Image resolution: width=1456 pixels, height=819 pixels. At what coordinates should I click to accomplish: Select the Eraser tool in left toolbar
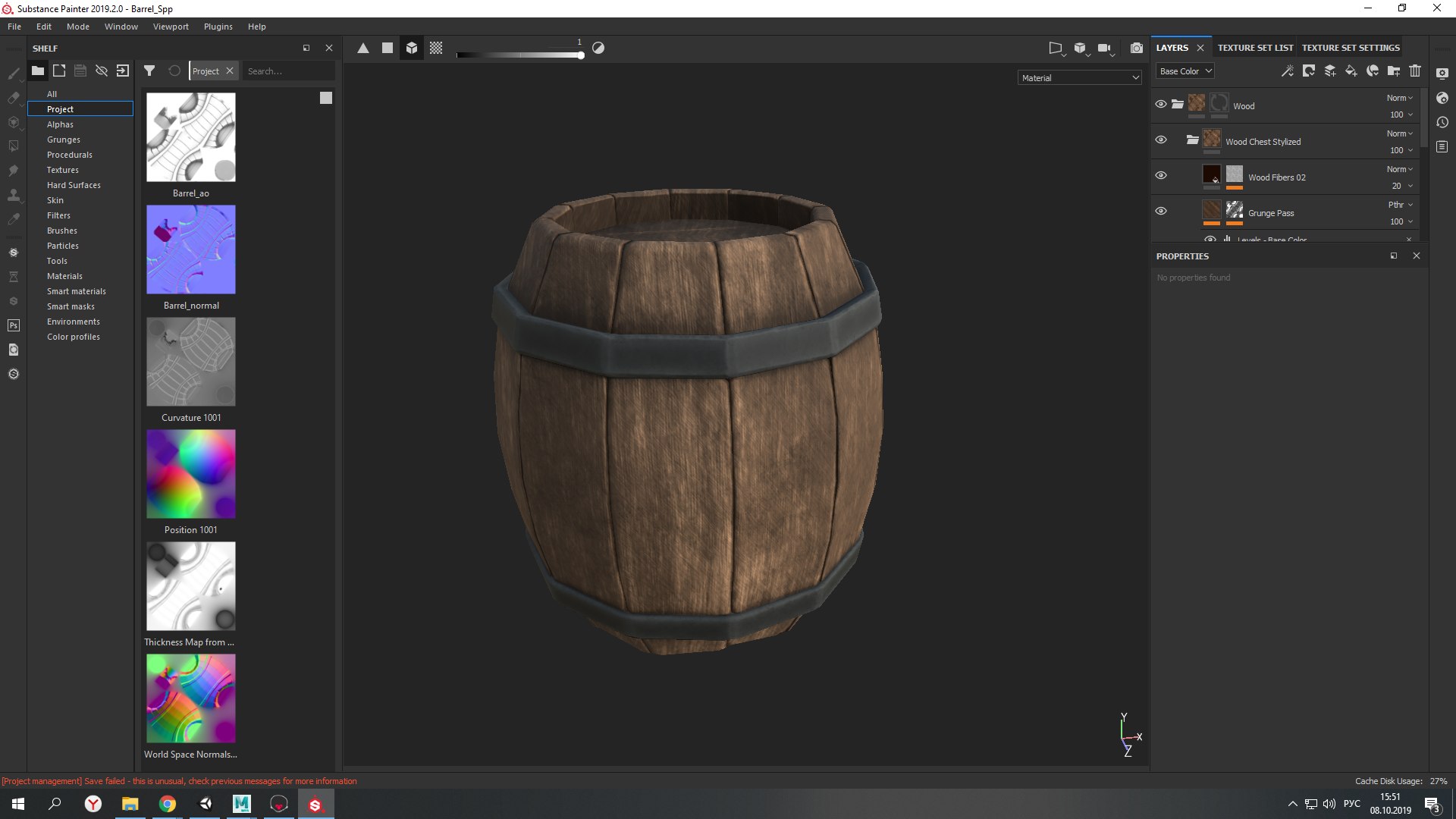coord(14,98)
